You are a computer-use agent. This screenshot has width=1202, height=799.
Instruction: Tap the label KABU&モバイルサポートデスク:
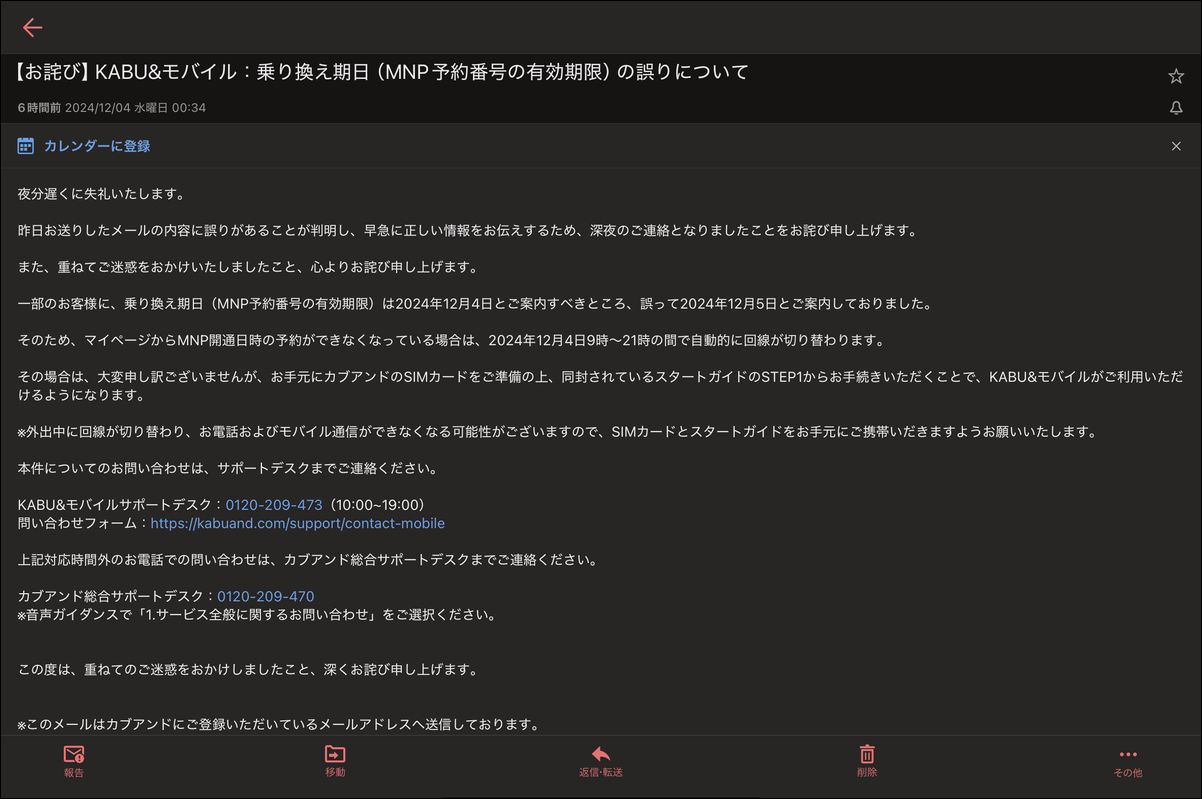pos(121,505)
